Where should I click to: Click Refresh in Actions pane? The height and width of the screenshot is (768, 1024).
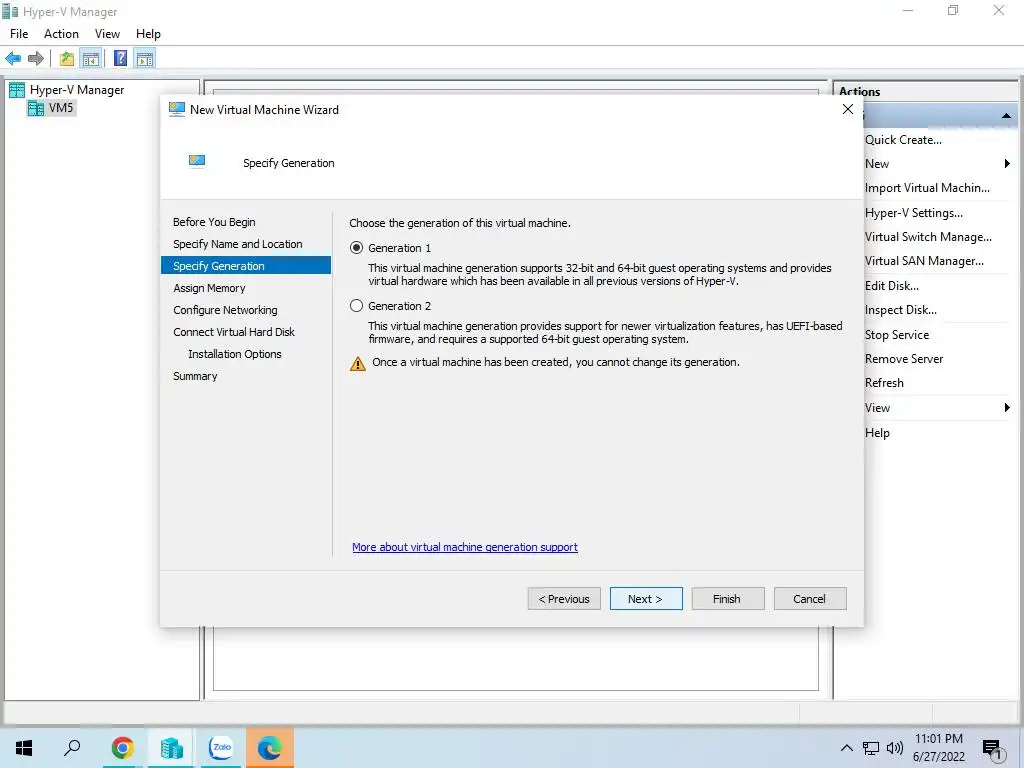(x=884, y=383)
